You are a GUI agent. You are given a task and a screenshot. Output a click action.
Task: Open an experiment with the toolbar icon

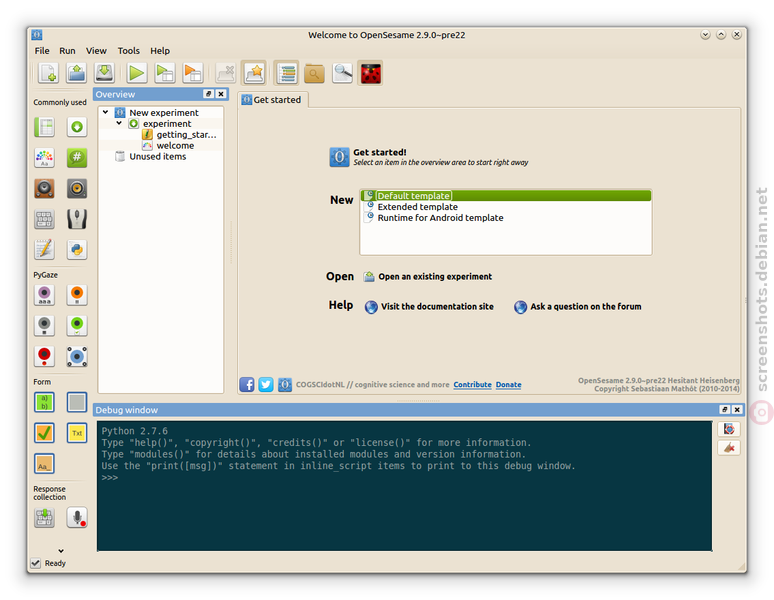pyautogui.click(x=77, y=73)
